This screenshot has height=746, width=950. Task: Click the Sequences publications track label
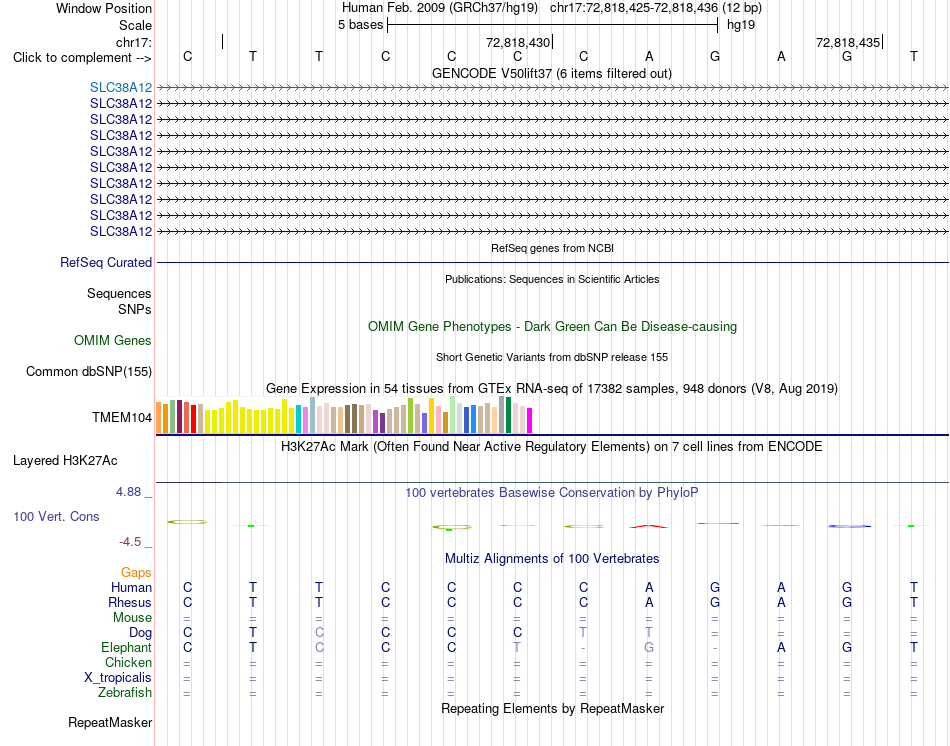pos(119,293)
